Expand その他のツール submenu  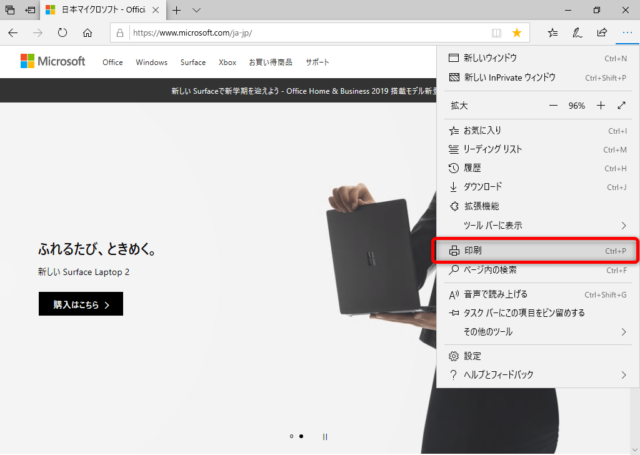538,332
